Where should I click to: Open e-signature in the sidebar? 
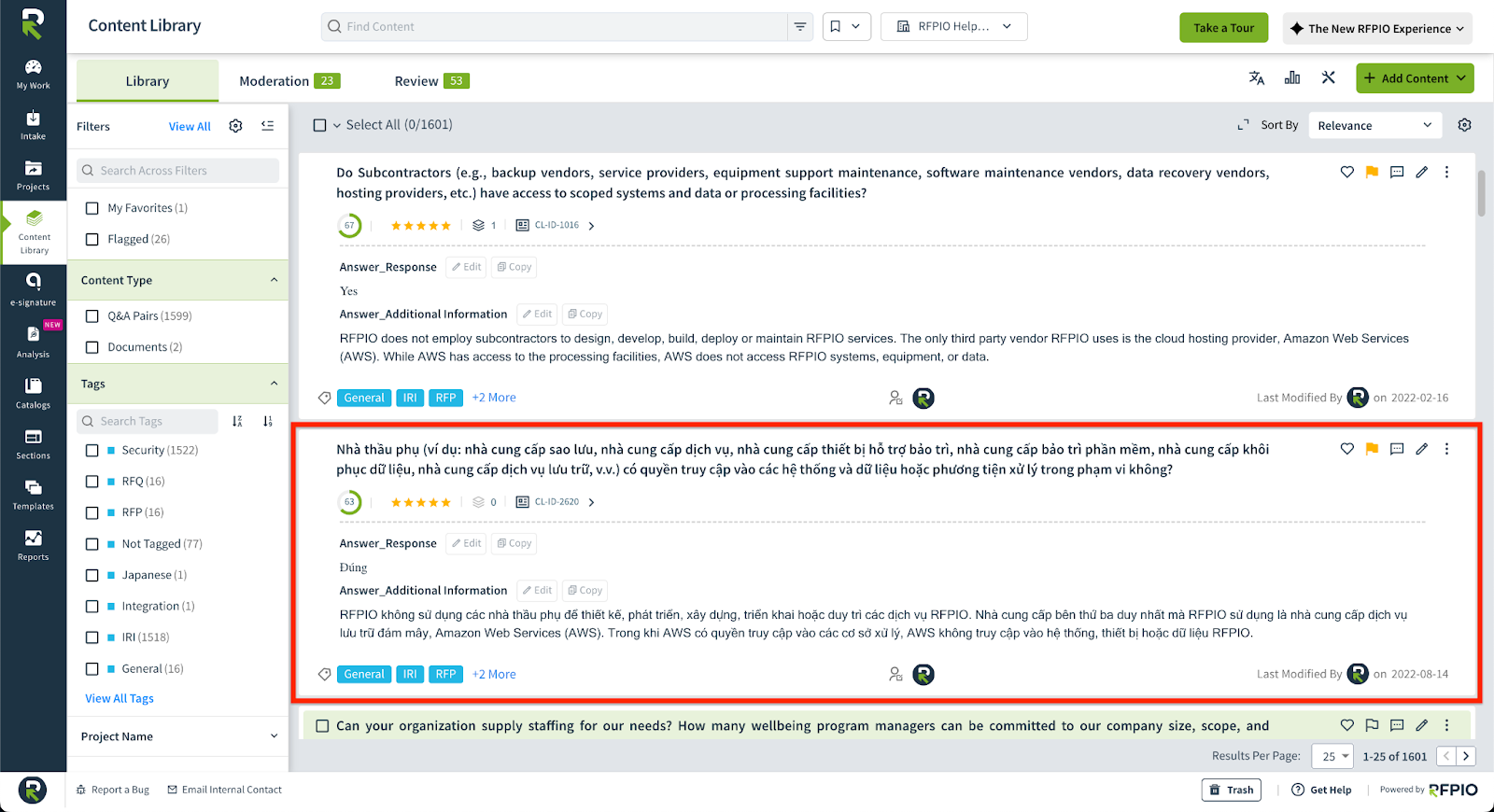(33, 289)
